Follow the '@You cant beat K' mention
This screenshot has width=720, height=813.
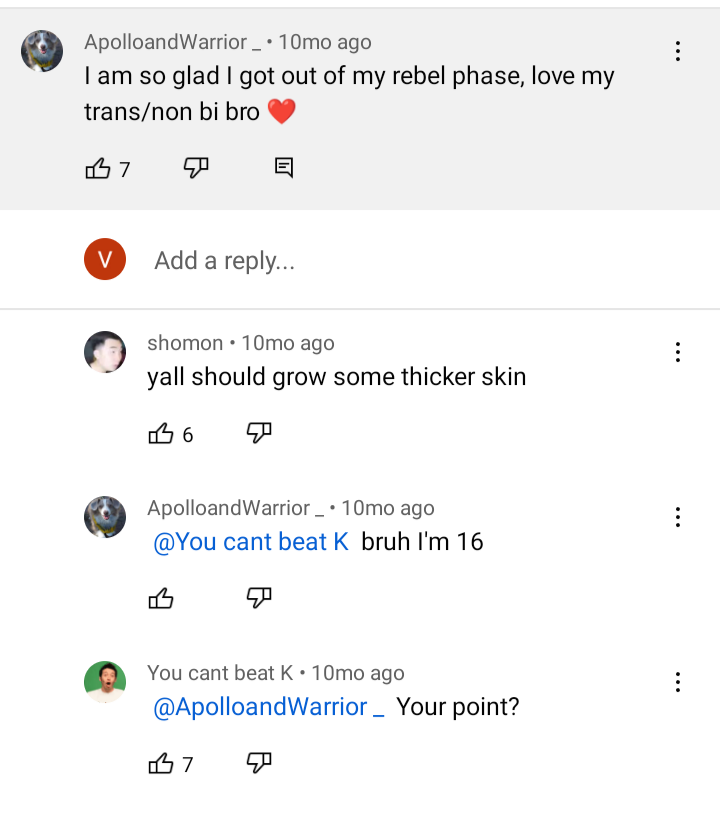point(250,542)
